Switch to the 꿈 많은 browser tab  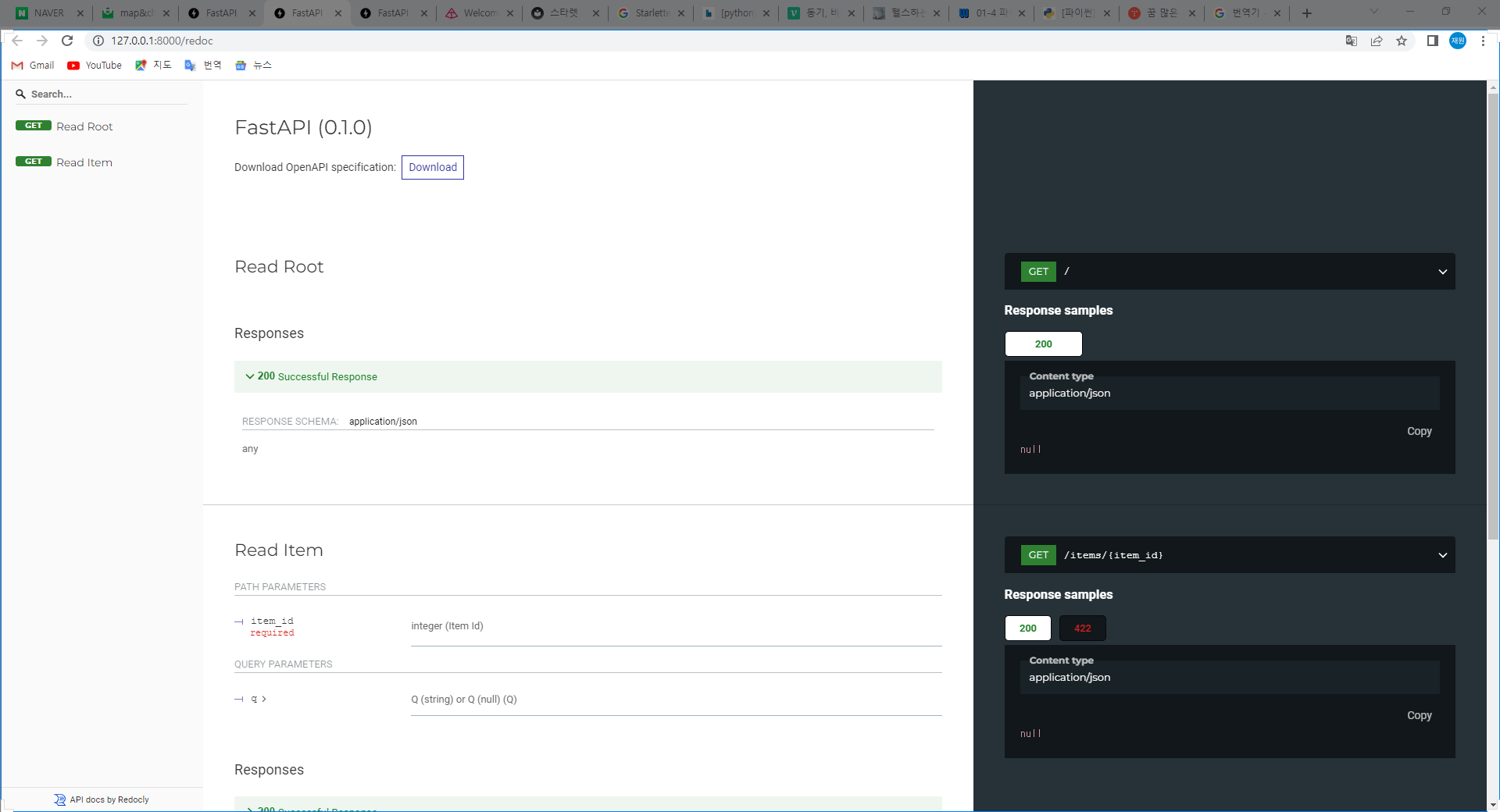click(1160, 13)
